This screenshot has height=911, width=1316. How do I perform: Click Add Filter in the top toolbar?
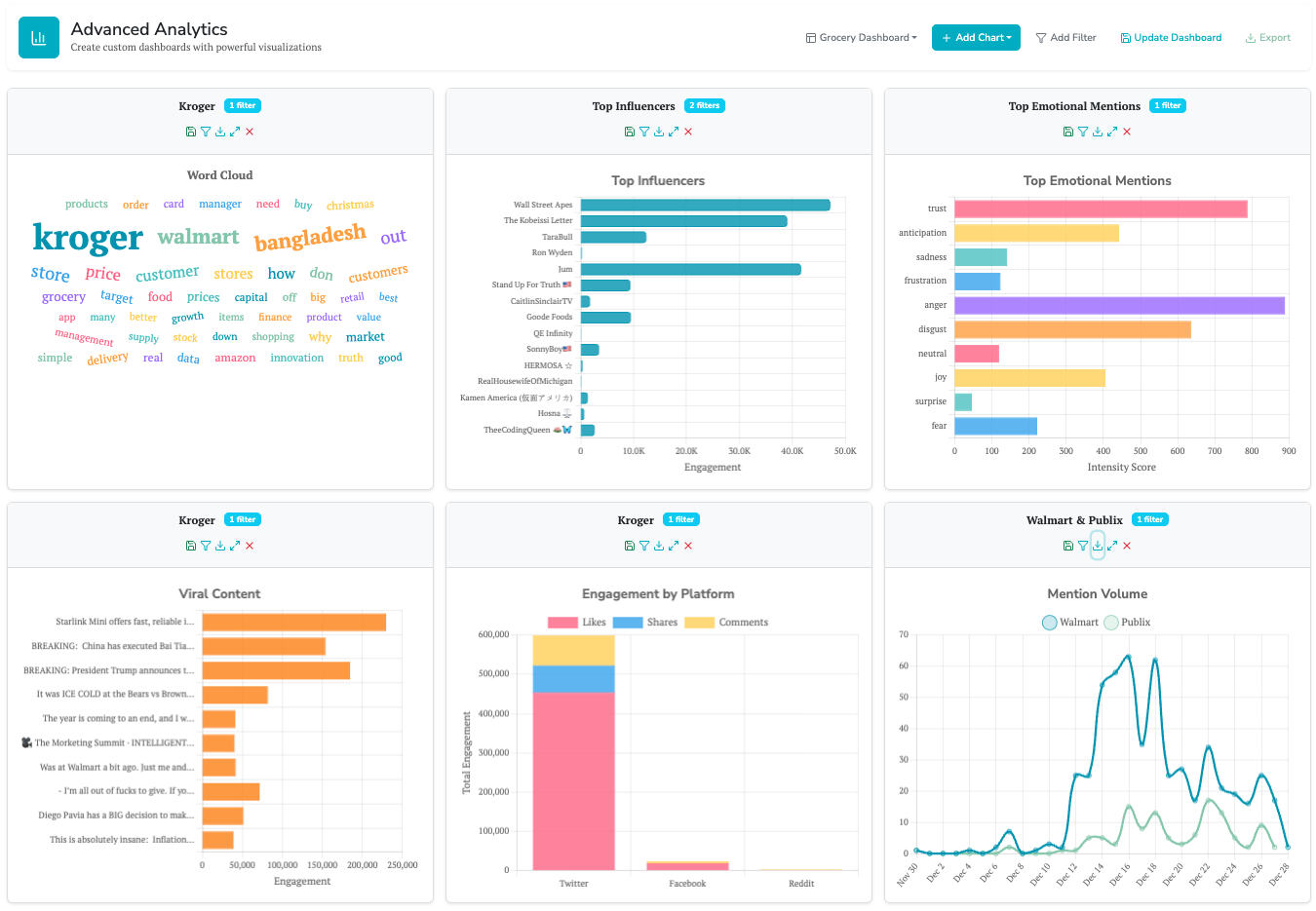pos(1065,38)
